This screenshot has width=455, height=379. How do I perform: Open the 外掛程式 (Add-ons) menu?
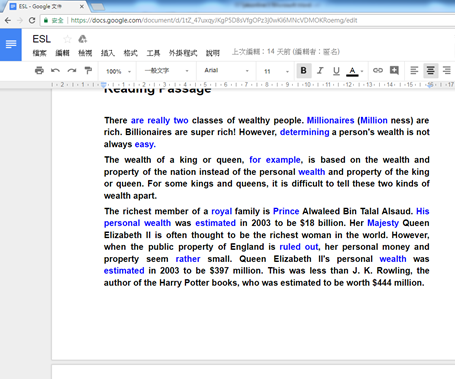tap(183, 53)
